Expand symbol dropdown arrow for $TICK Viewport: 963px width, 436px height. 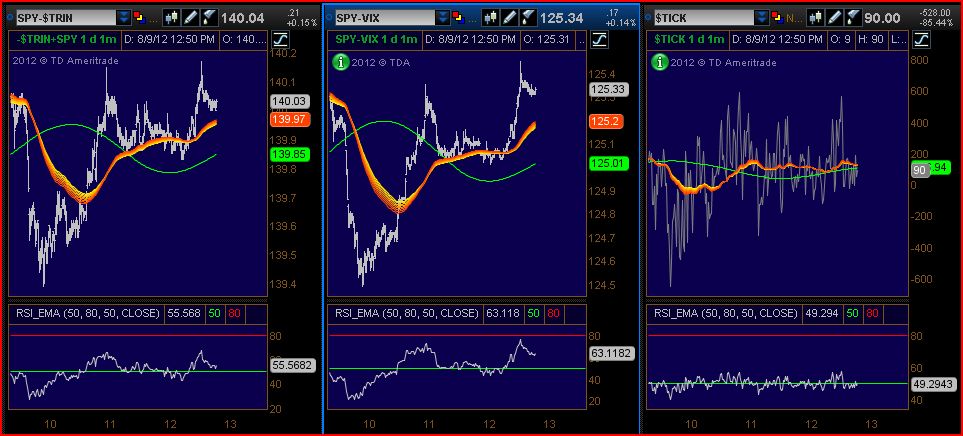[762, 18]
